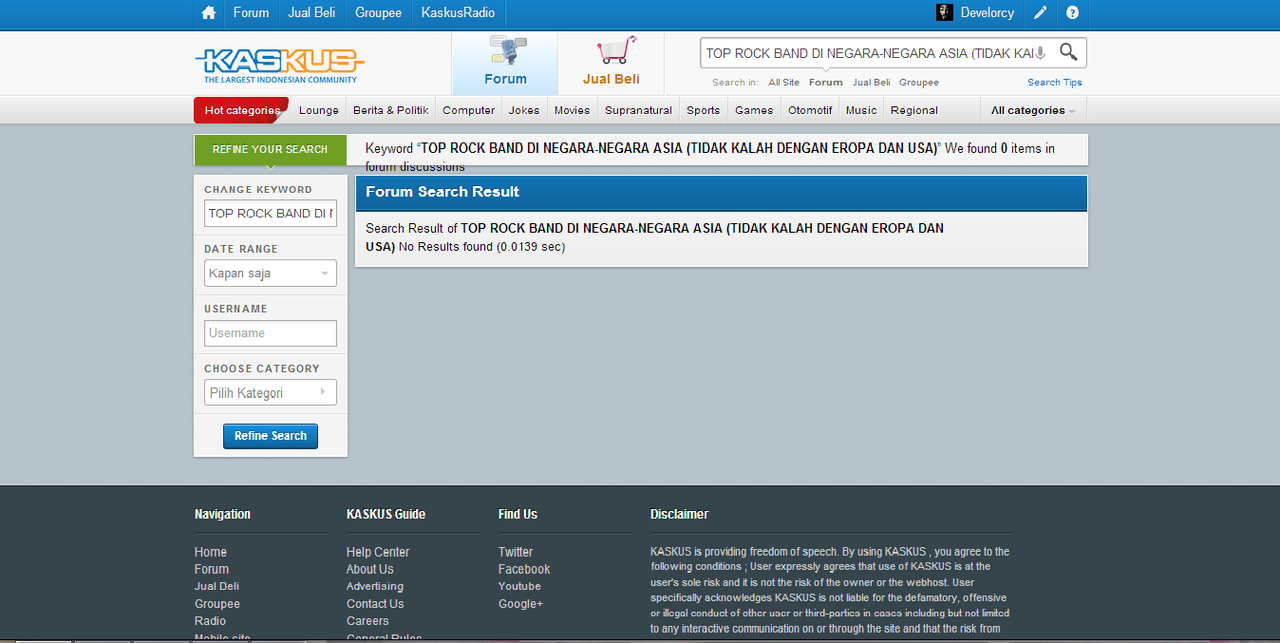Open the About Us link

tap(370, 569)
